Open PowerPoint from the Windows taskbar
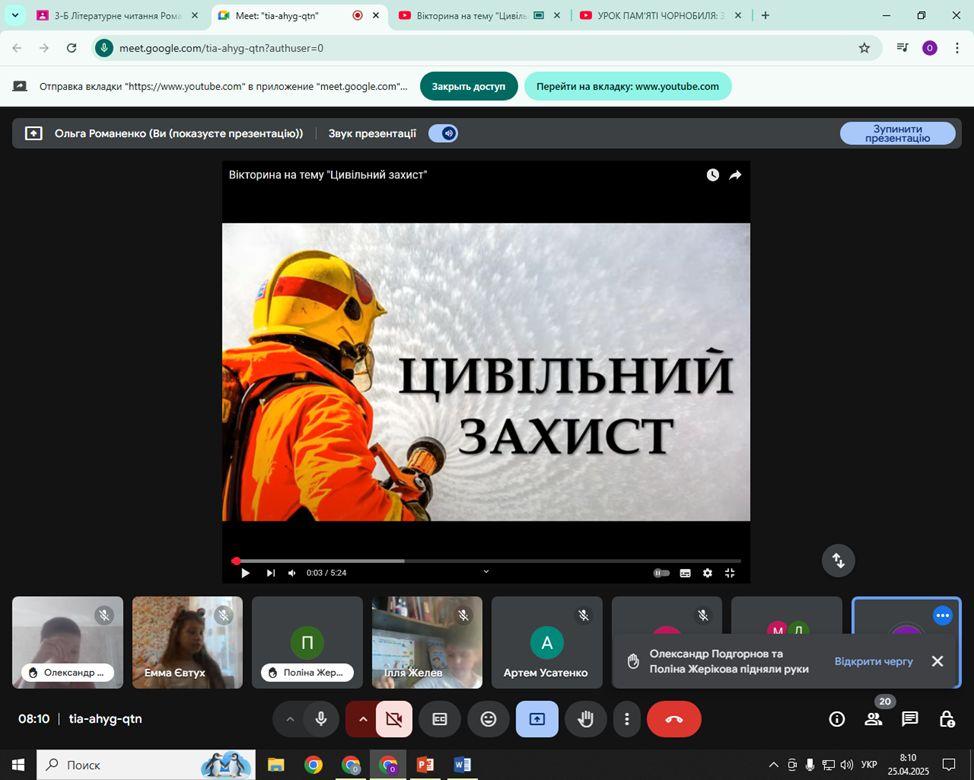This screenshot has height=780, width=974. pos(424,765)
